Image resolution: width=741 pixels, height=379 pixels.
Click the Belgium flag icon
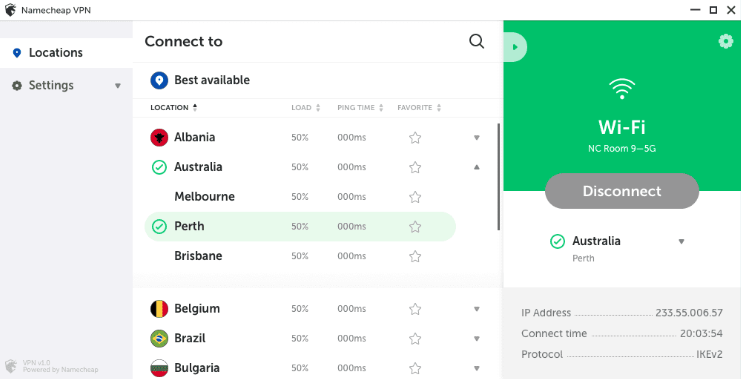159,309
